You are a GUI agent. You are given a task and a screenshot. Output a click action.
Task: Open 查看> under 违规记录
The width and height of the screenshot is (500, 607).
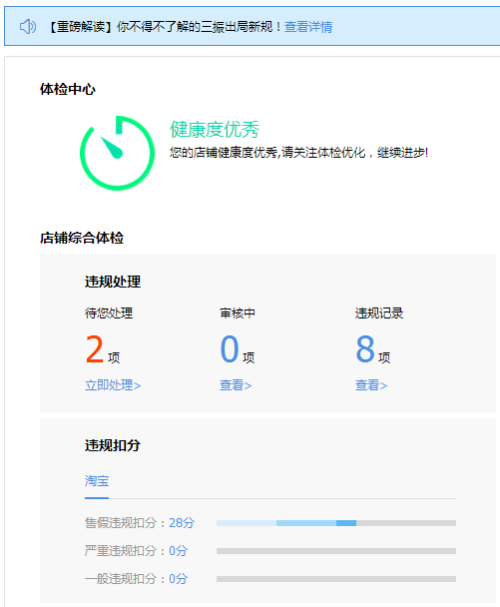point(371,385)
